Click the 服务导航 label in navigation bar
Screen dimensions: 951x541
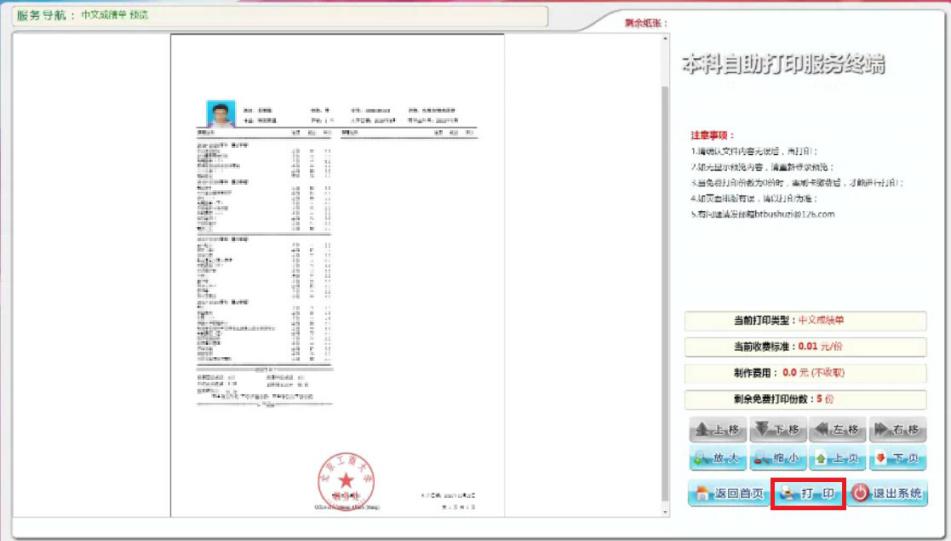(x=45, y=16)
